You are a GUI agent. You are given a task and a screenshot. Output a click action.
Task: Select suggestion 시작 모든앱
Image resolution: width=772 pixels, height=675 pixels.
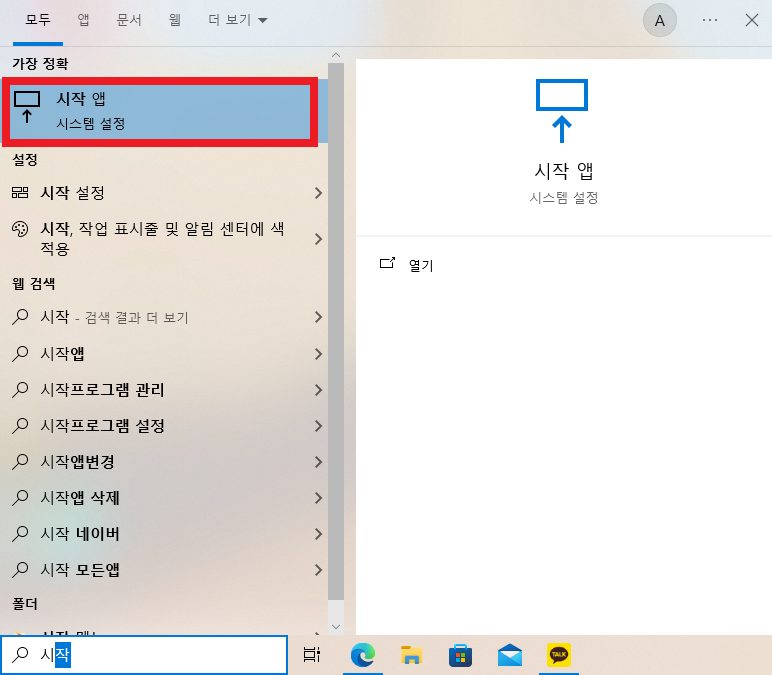(x=164, y=569)
